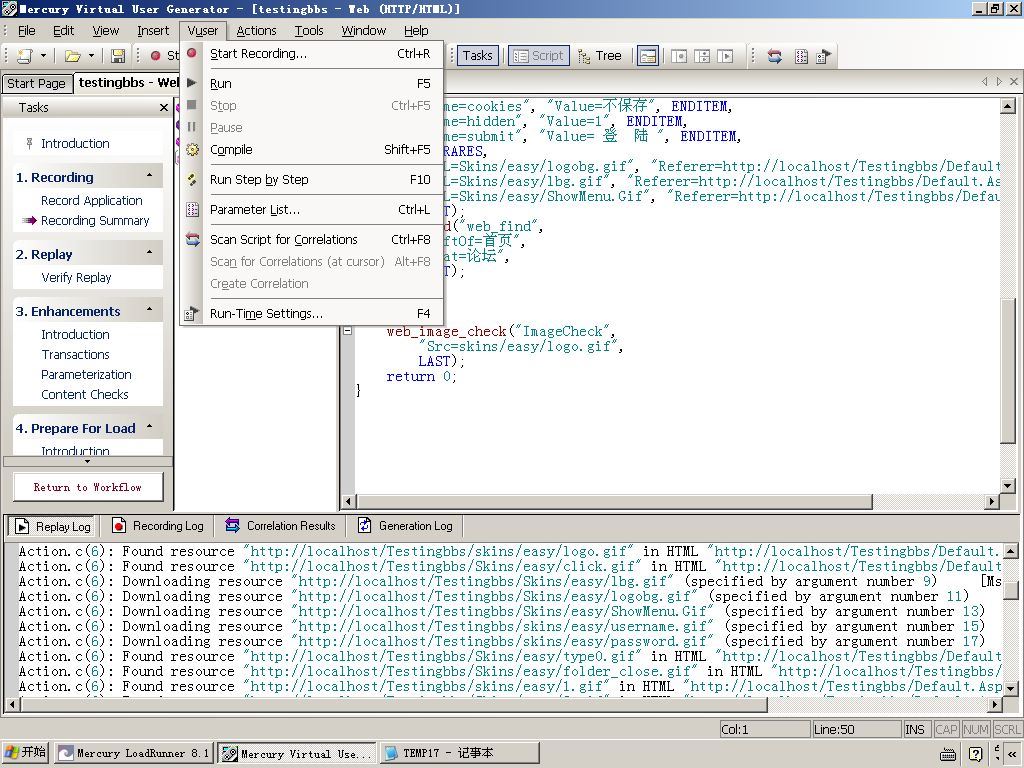Image resolution: width=1024 pixels, height=768 pixels.
Task: Open Verify Replay task link
Action: pos(76,278)
